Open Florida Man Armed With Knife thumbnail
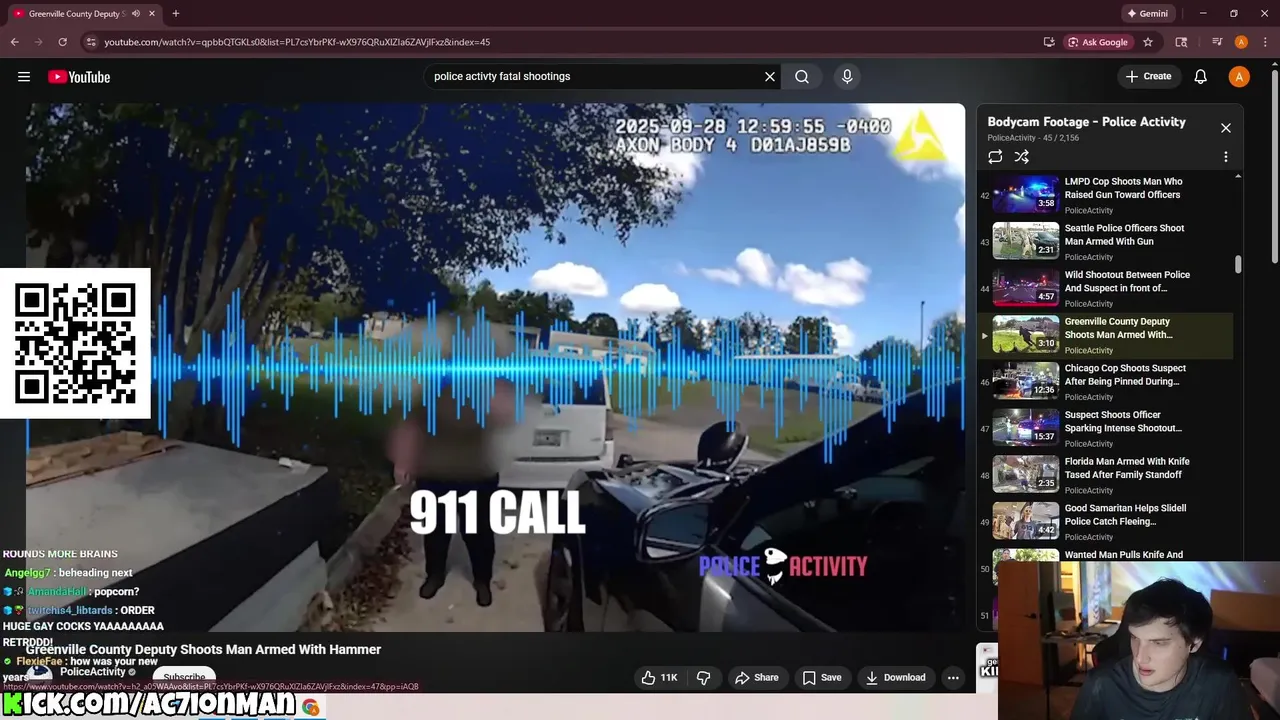Image resolution: width=1280 pixels, height=720 pixels. tap(1026, 474)
